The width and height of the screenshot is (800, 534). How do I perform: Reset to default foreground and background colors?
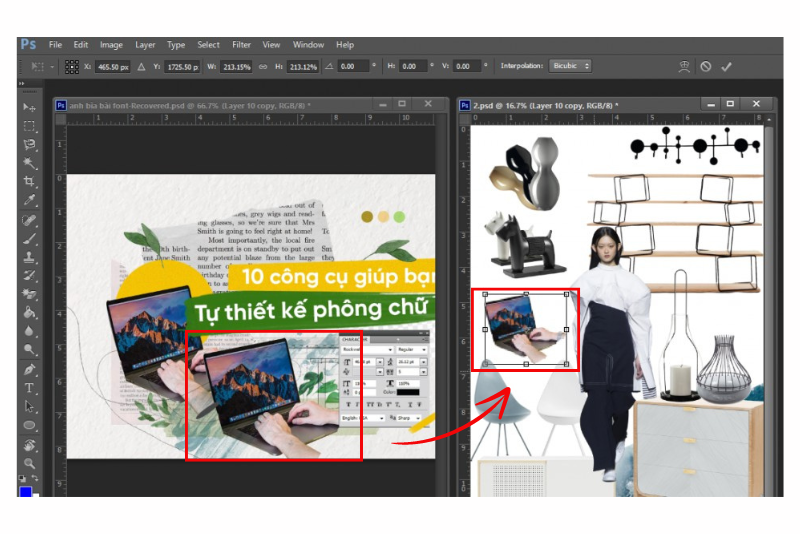click(22, 478)
